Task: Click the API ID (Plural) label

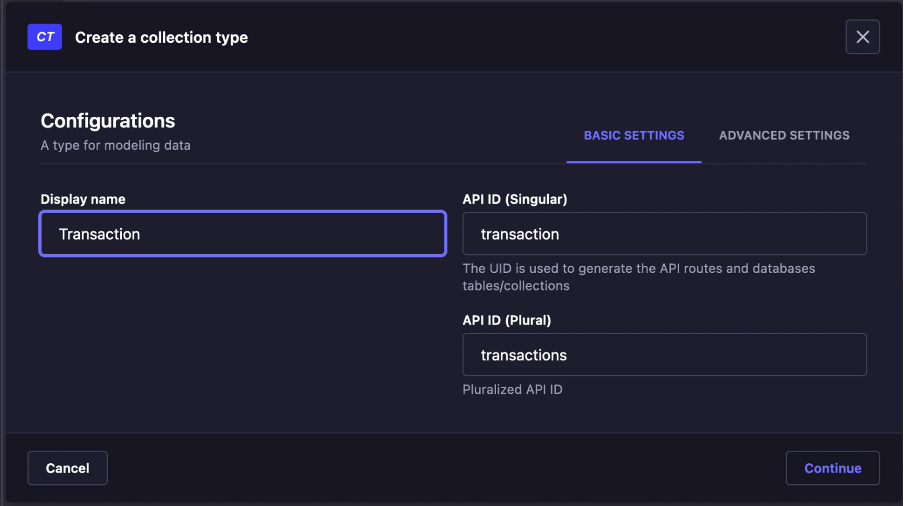Action: tap(507, 321)
